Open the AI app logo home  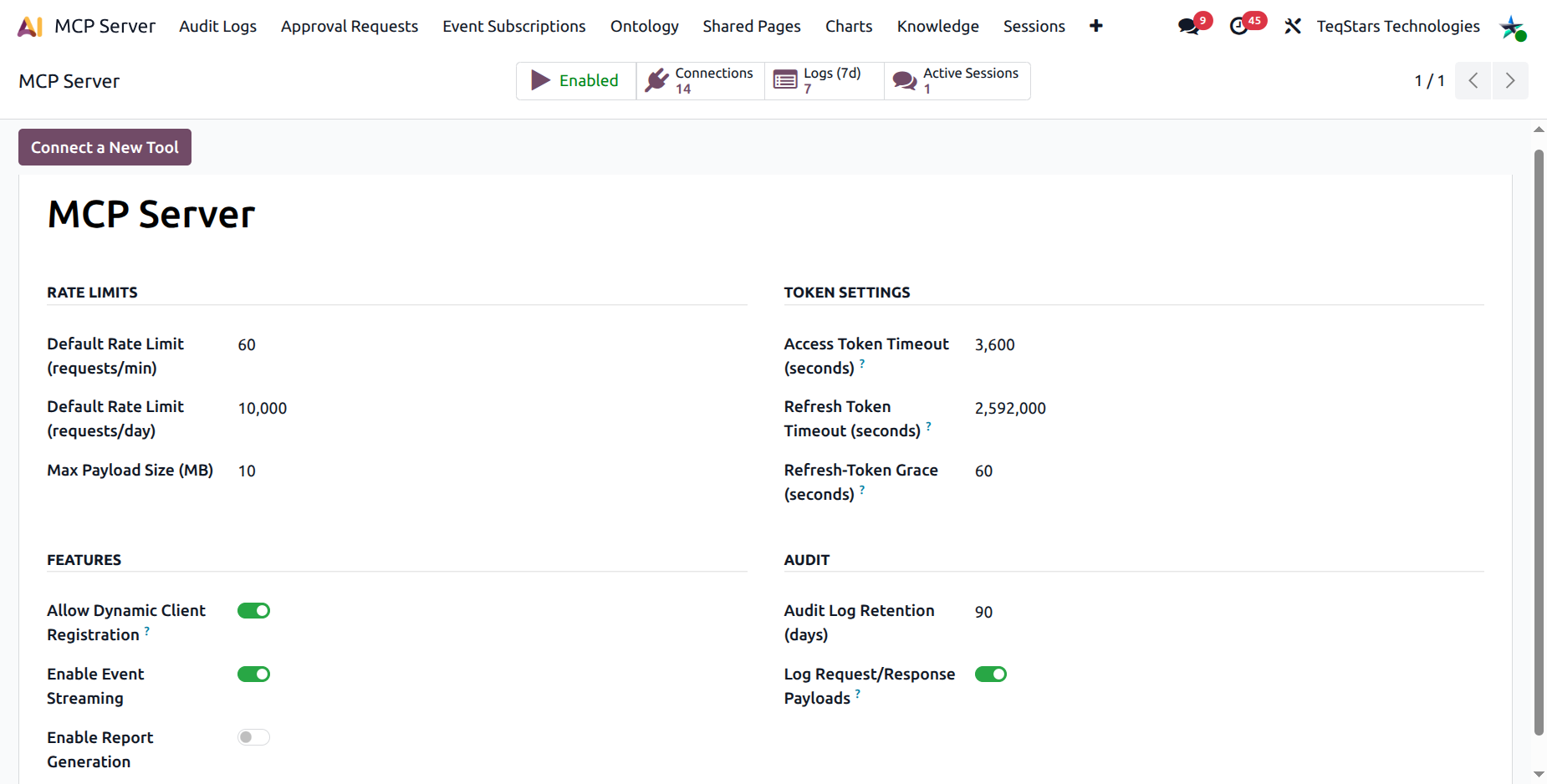point(30,27)
